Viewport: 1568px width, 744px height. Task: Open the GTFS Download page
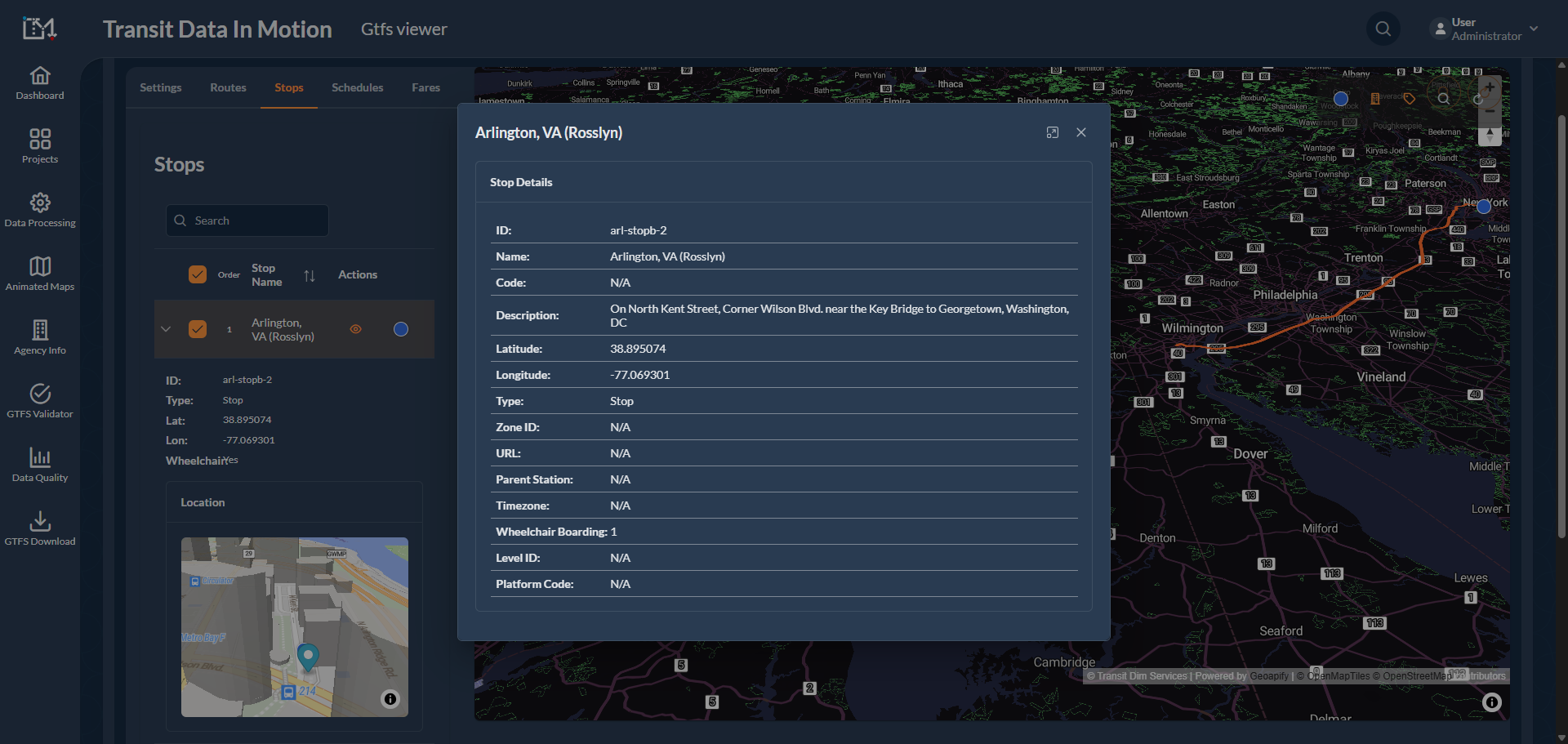point(40,529)
